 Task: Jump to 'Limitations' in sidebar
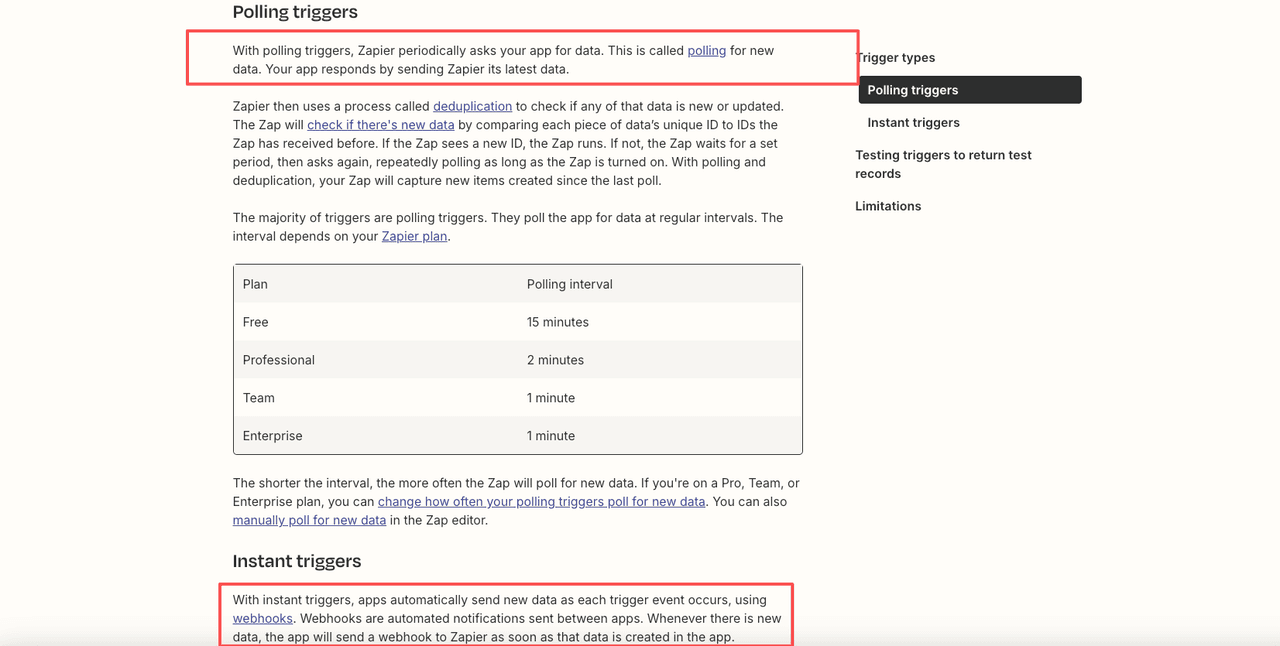click(x=888, y=206)
